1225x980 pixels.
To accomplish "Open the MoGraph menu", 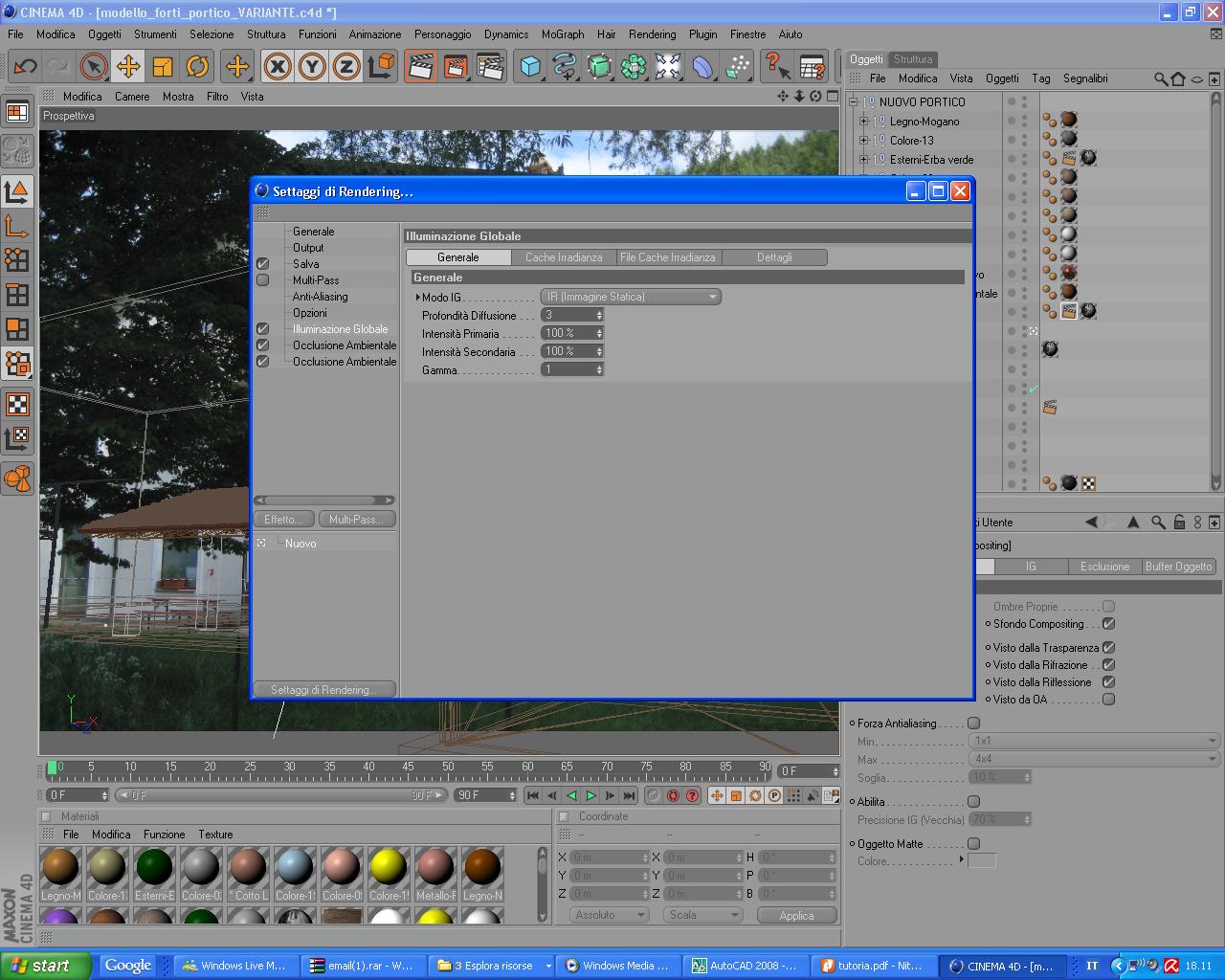I will 563,33.
